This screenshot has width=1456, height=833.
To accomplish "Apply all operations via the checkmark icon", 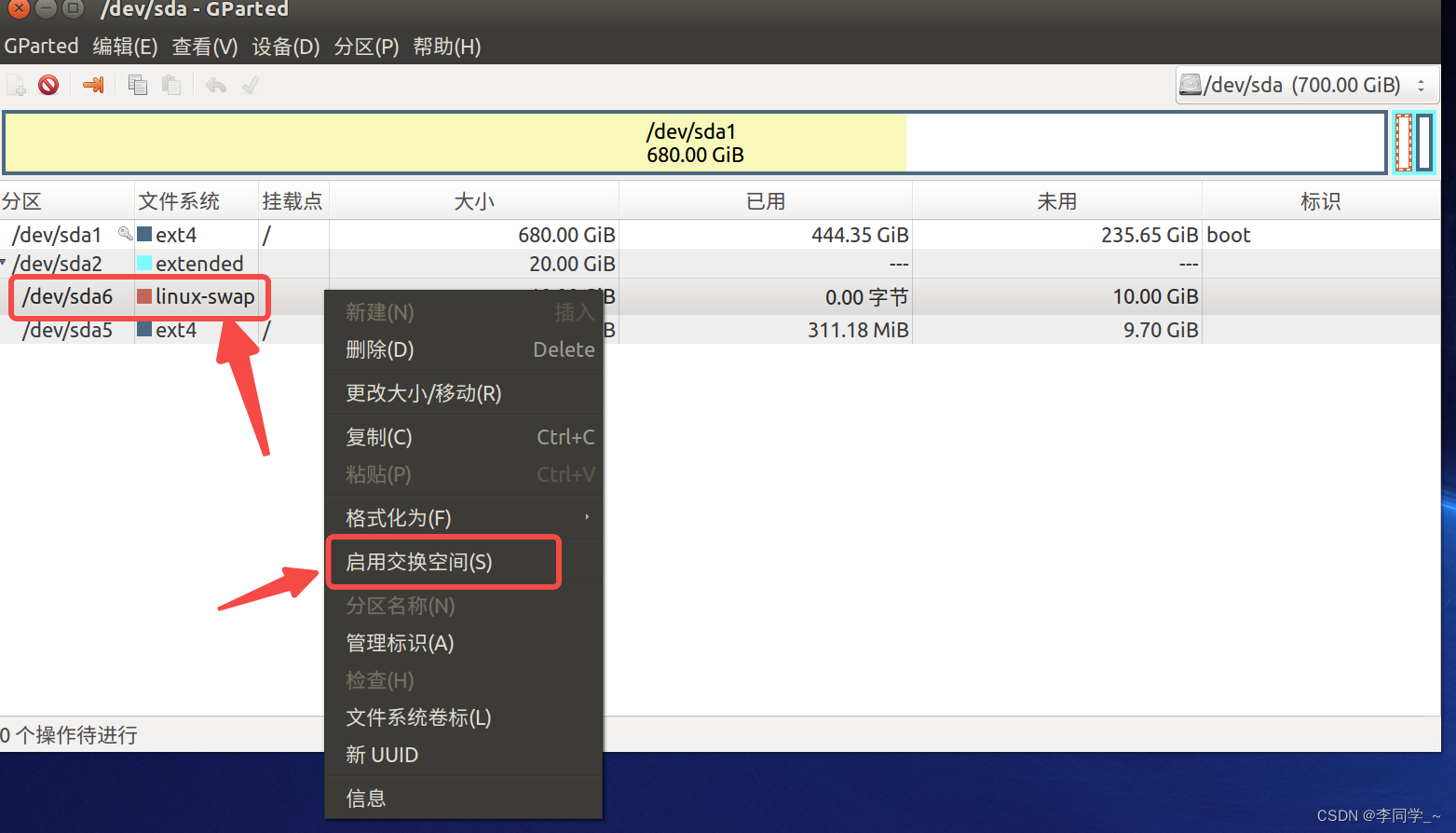I will click(x=249, y=84).
